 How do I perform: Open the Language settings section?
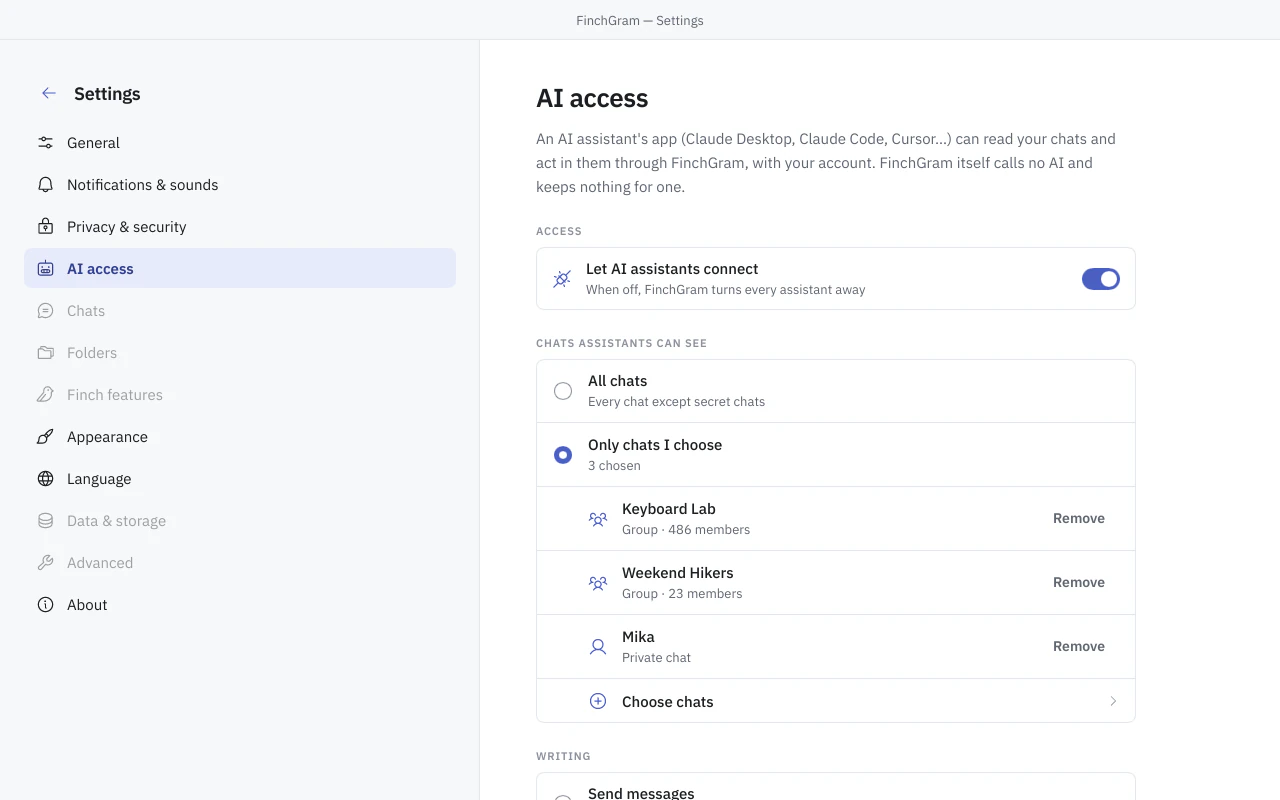point(240,479)
